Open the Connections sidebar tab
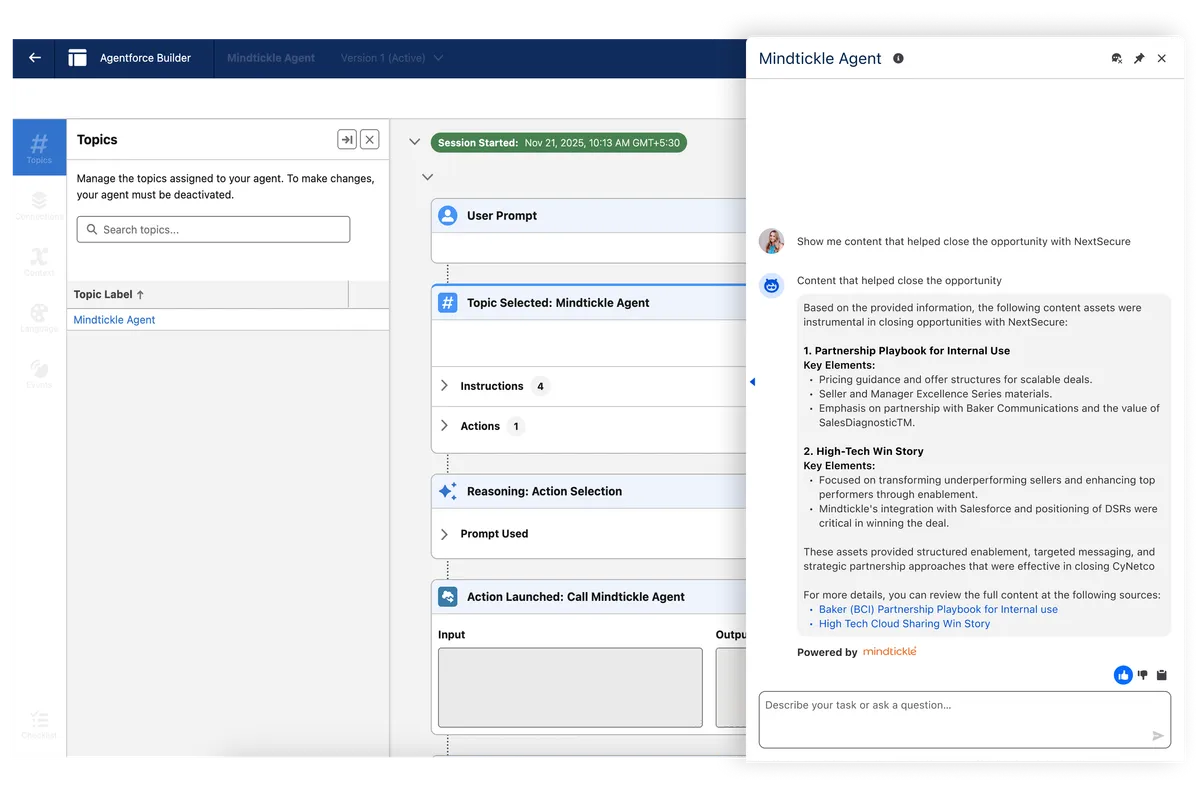1200x798 pixels. (39, 204)
